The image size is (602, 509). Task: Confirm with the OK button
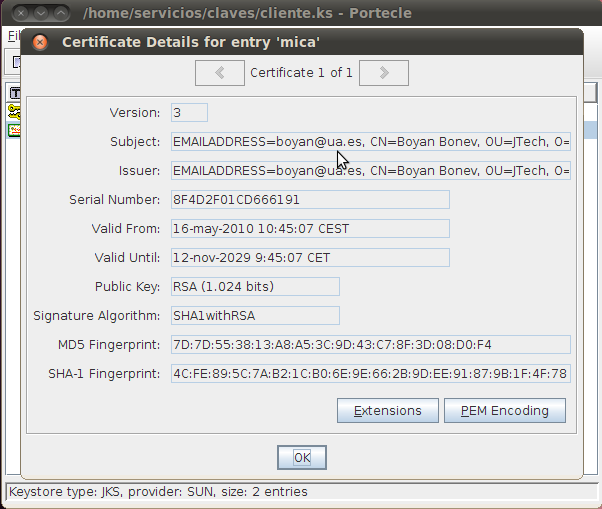302,458
